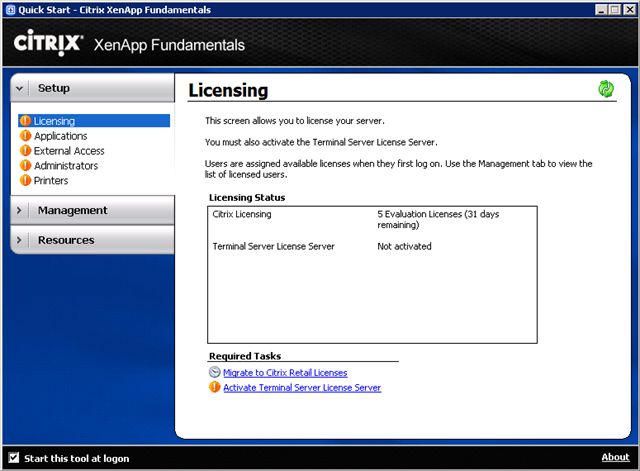Click XenApp Fundamentals header text

(x=169, y=45)
